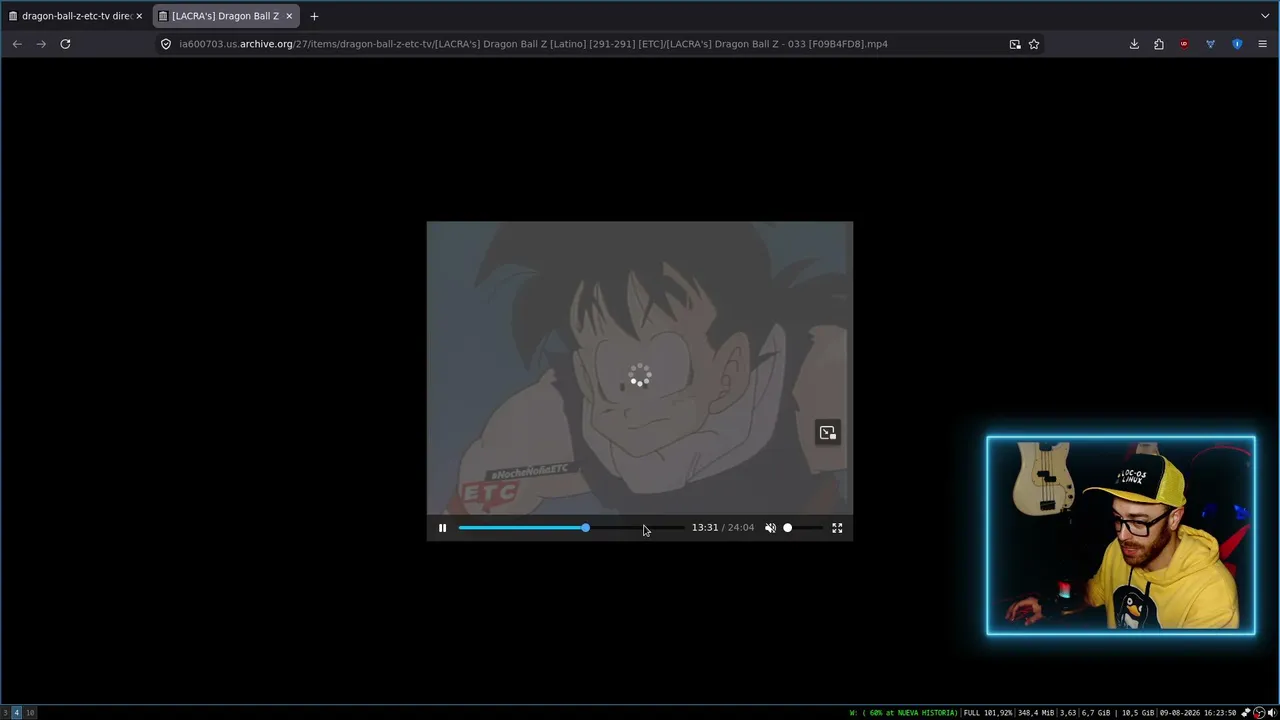Image resolution: width=1280 pixels, height=720 pixels.
Task: Unmute the video audio
Action: pyautogui.click(x=770, y=528)
